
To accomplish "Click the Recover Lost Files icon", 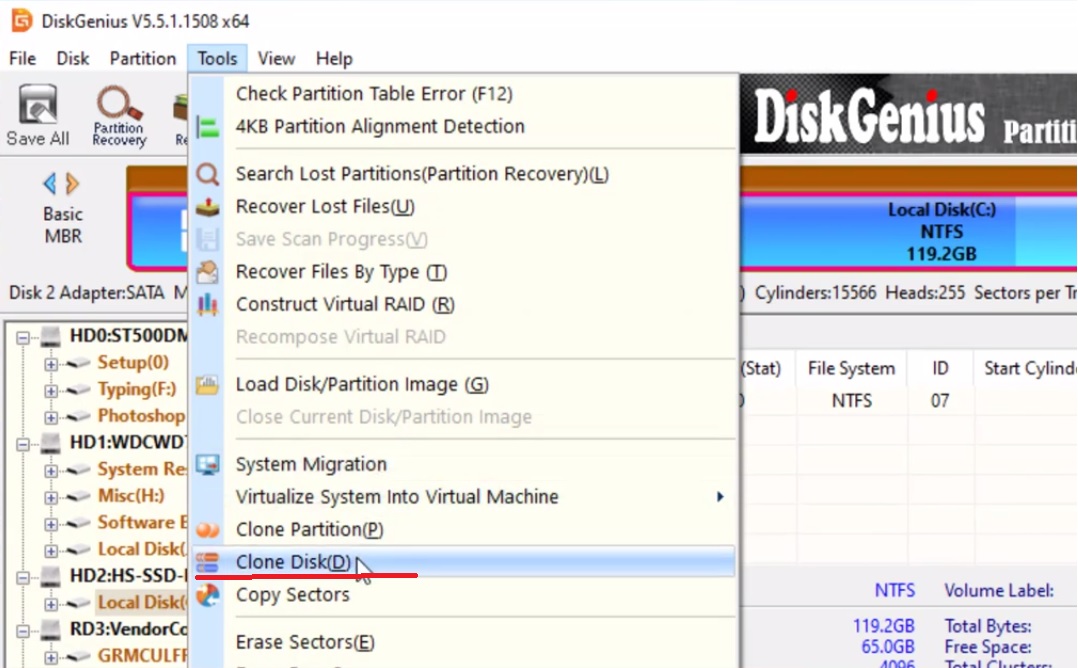I will point(208,206).
